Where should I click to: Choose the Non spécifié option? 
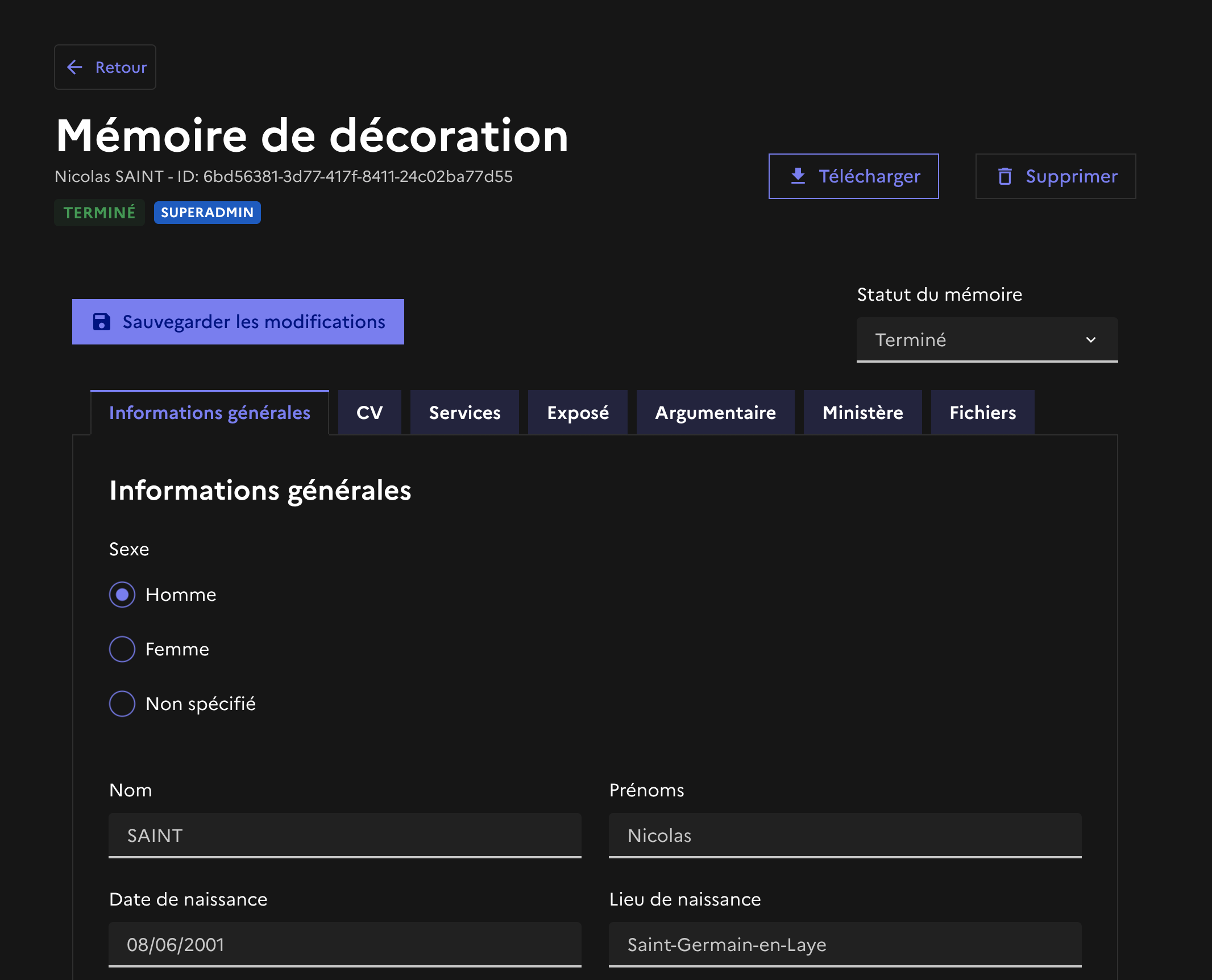(x=122, y=704)
